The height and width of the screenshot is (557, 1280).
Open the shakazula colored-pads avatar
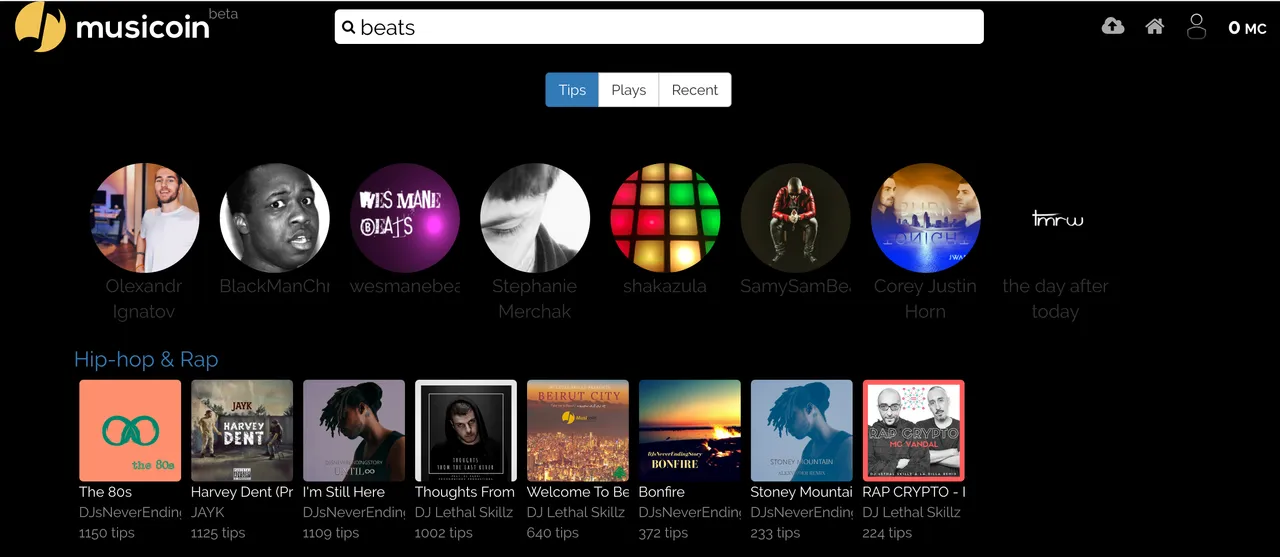point(665,218)
